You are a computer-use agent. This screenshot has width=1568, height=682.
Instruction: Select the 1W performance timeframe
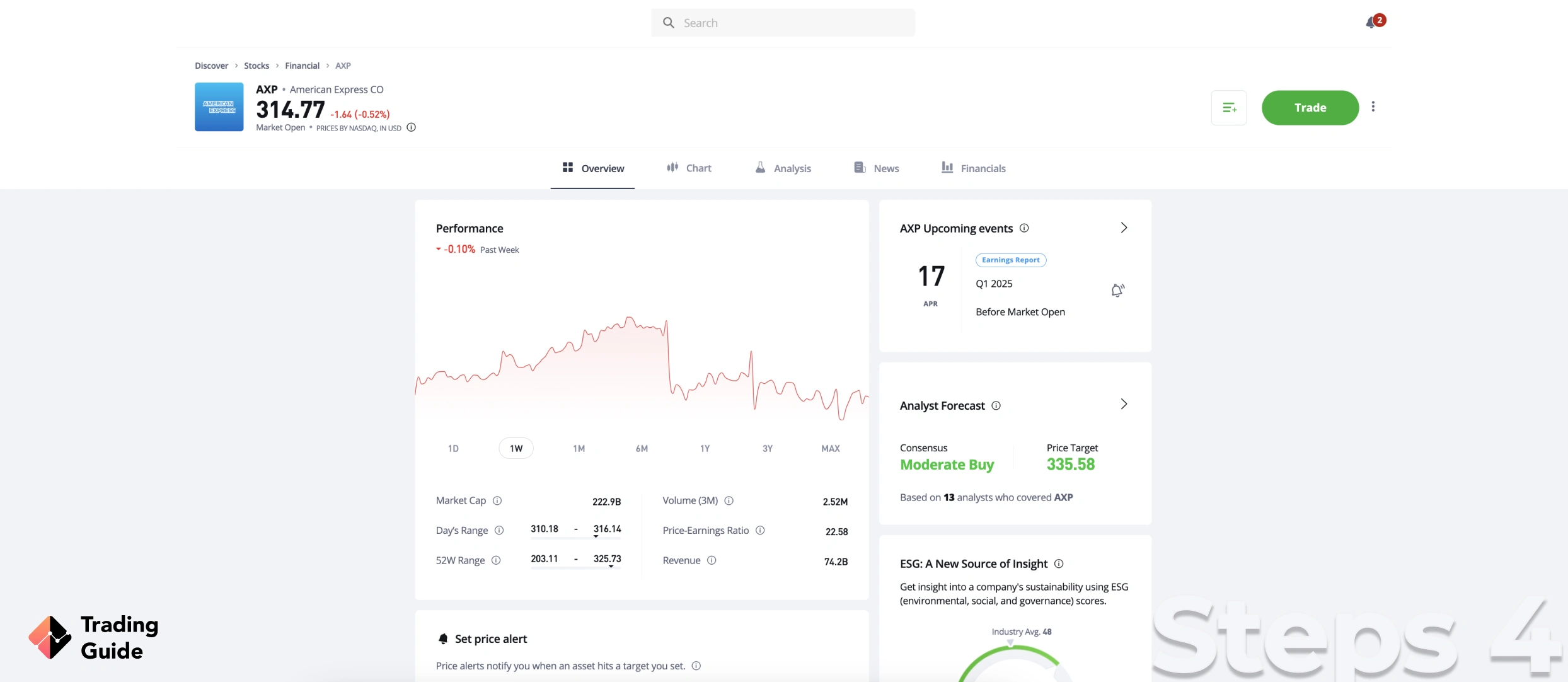[516, 449]
